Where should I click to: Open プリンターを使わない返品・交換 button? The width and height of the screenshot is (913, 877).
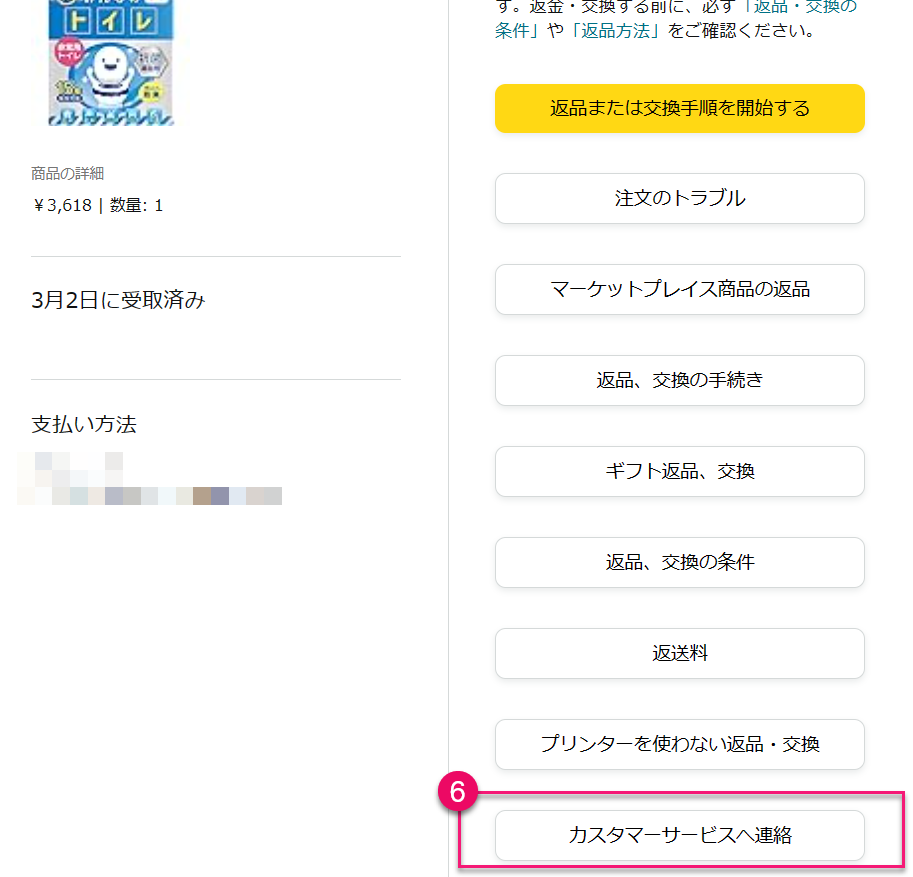(x=679, y=744)
